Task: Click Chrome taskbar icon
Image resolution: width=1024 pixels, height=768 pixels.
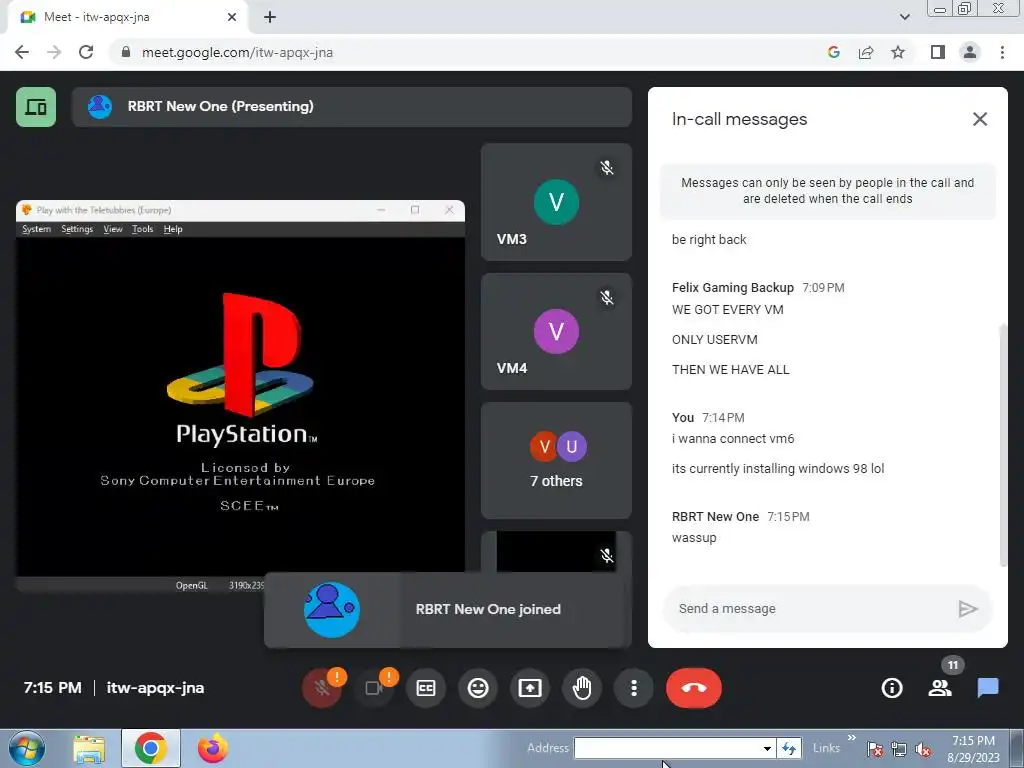Action: coord(150,748)
